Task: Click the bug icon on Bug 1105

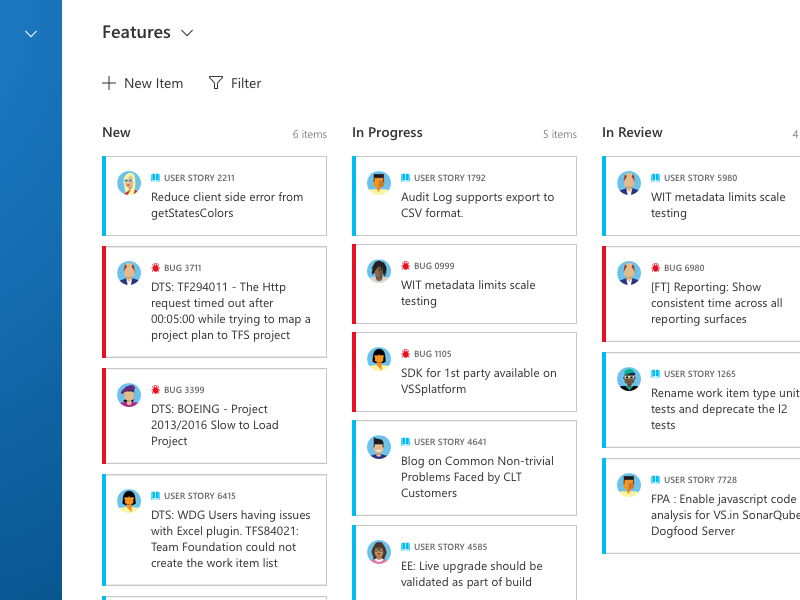Action: [x=406, y=354]
